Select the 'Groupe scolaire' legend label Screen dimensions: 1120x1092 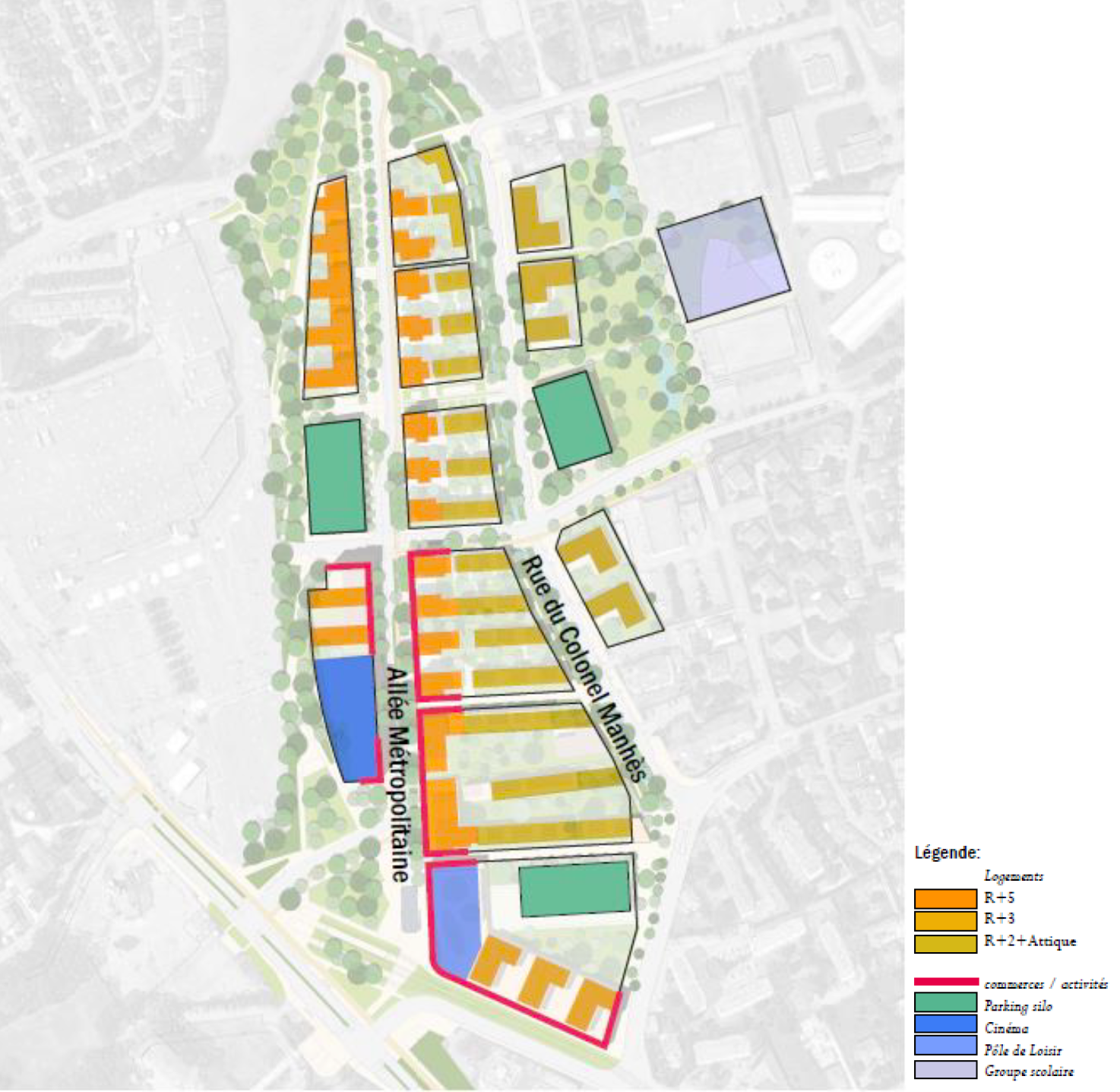click(1029, 1071)
